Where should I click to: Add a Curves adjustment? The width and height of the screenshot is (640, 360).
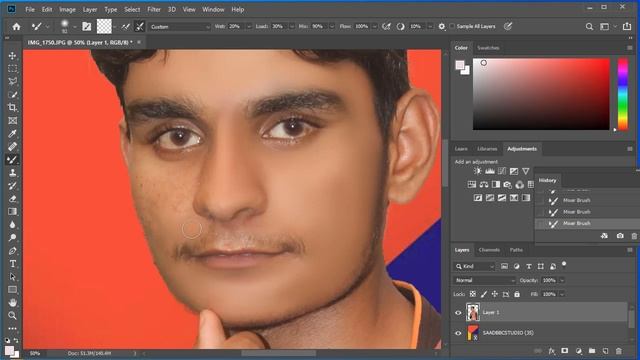502,171
